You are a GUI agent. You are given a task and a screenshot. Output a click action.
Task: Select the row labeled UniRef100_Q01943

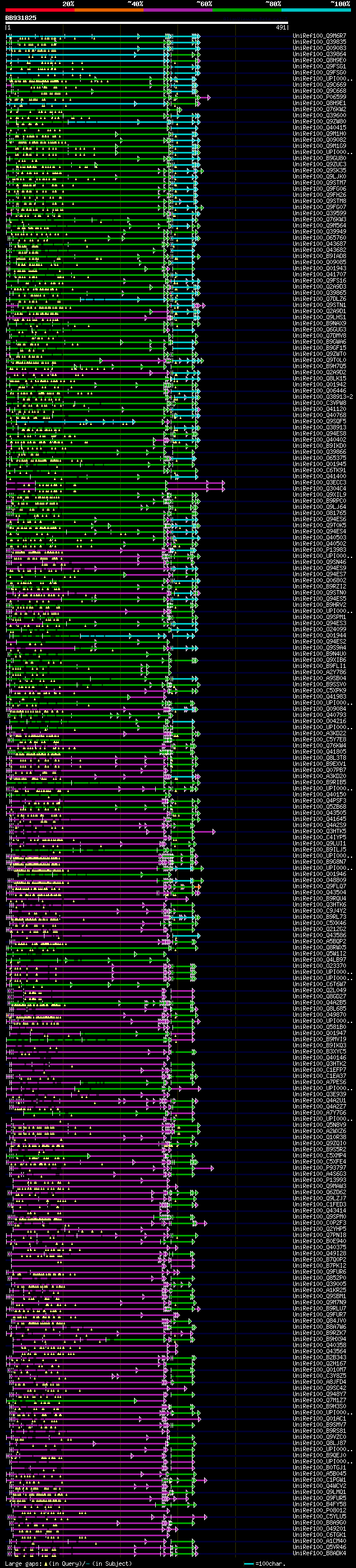pyautogui.click(x=319, y=269)
